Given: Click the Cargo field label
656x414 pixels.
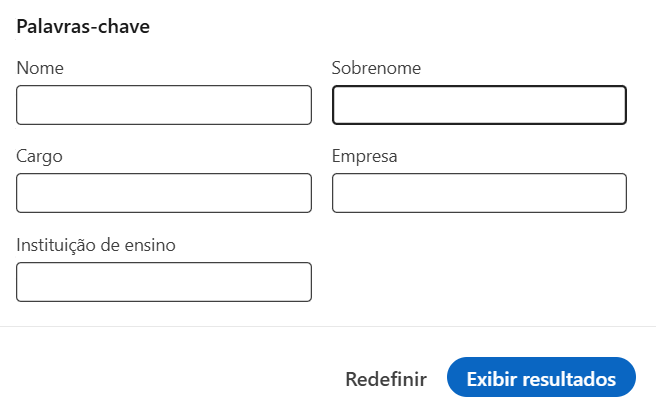Looking at the screenshot, I should [x=39, y=156].
